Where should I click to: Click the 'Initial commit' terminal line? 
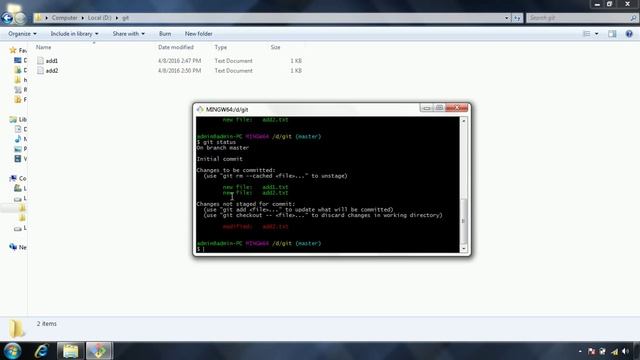pyautogui.click(x=220, y=159)
